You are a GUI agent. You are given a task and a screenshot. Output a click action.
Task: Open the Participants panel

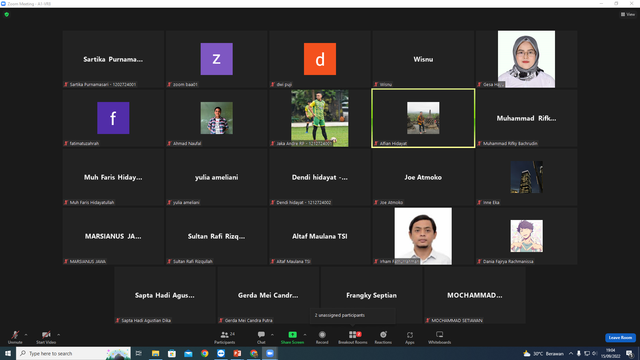(x=225, y=337)
